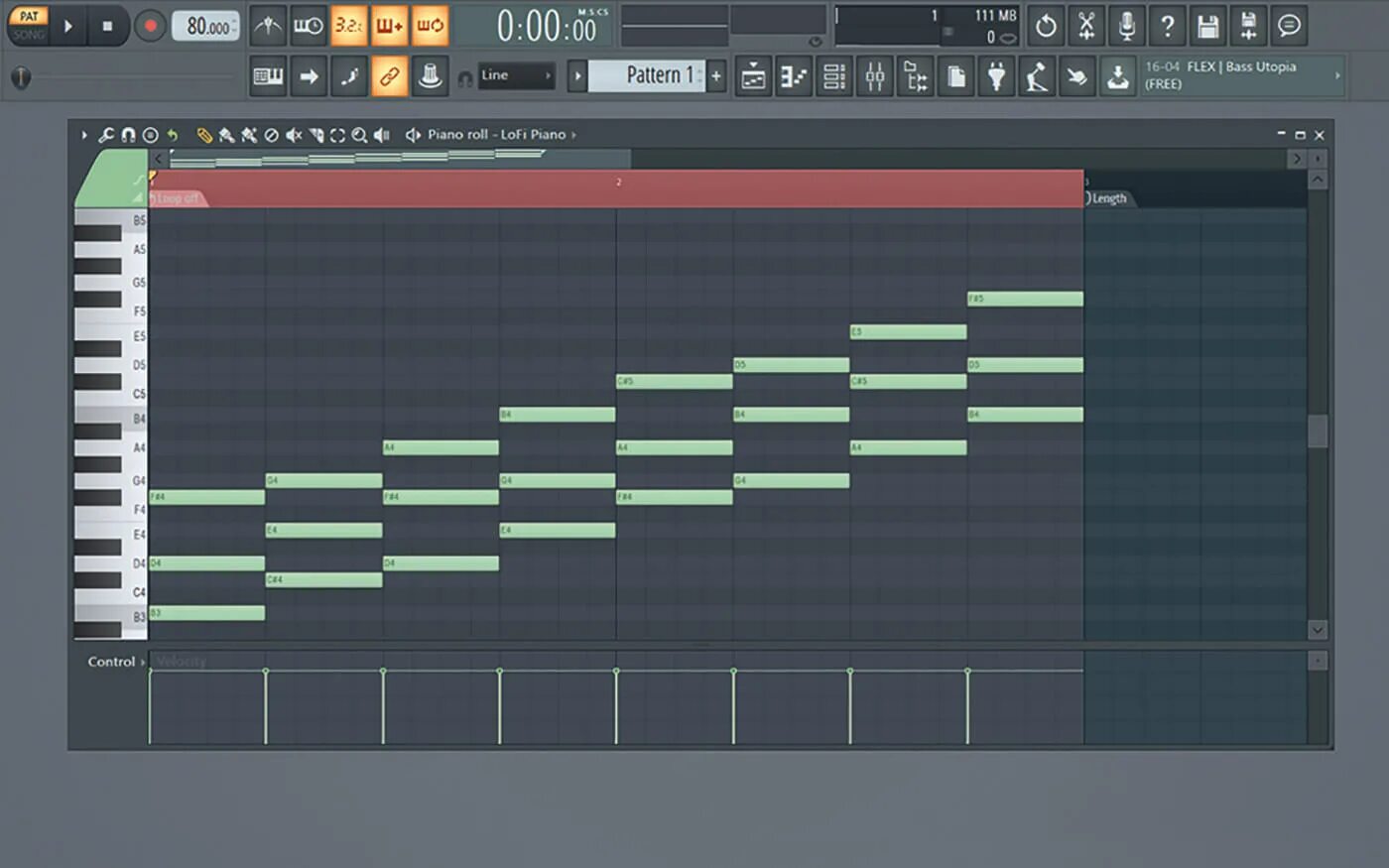Save the project with the floppy disk icon
1389x868 pixels.
coord(1207,26)
